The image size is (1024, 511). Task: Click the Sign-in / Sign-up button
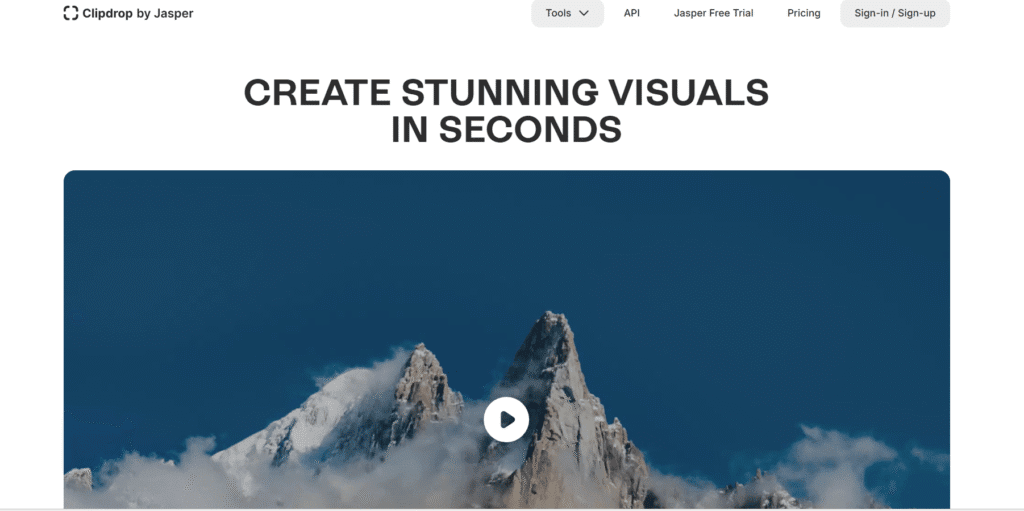click(x=895, y=13)
